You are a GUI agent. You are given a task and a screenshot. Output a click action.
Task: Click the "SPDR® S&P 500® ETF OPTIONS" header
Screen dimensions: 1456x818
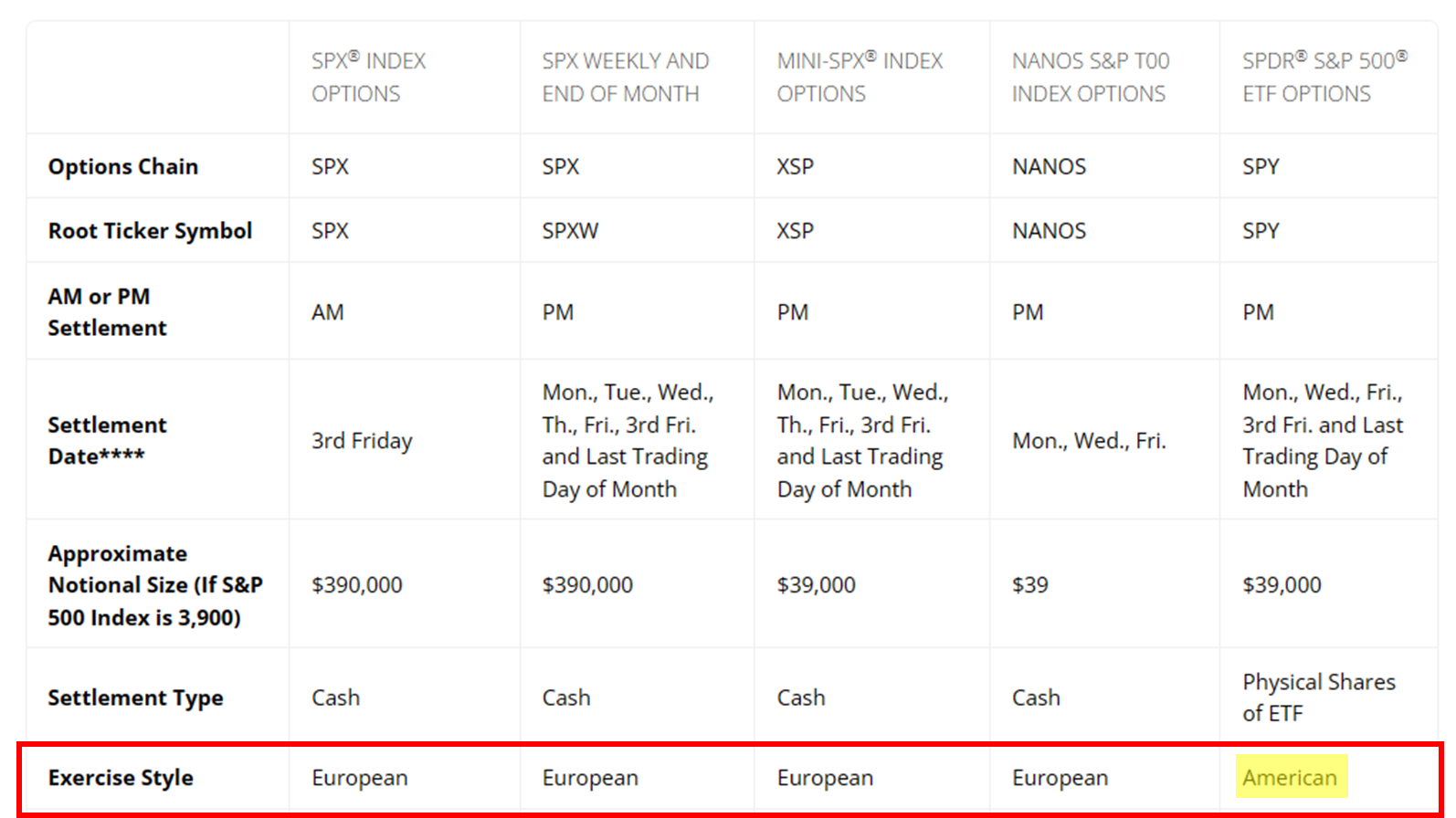tap(1325, 78)
